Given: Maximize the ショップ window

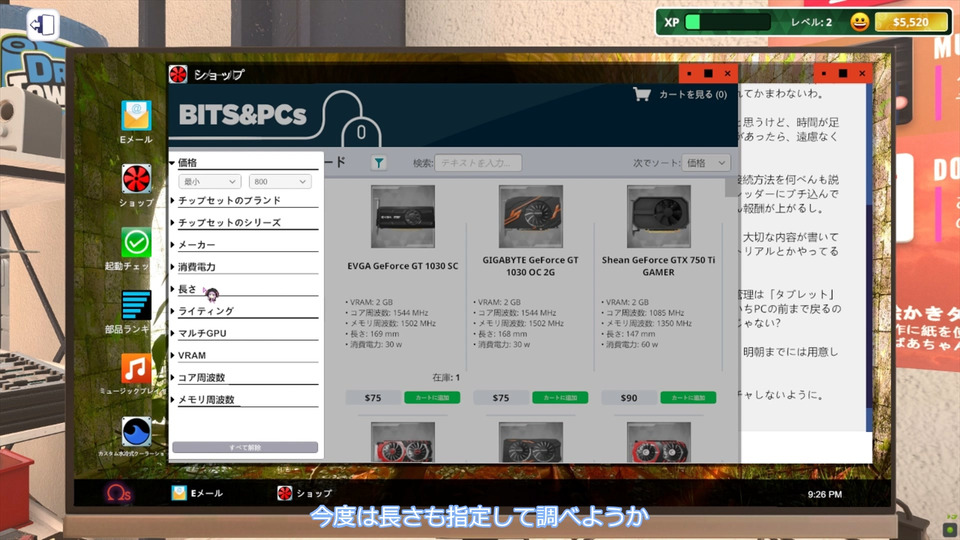Looking at the screenshot, I should click(x=708, y=73).
